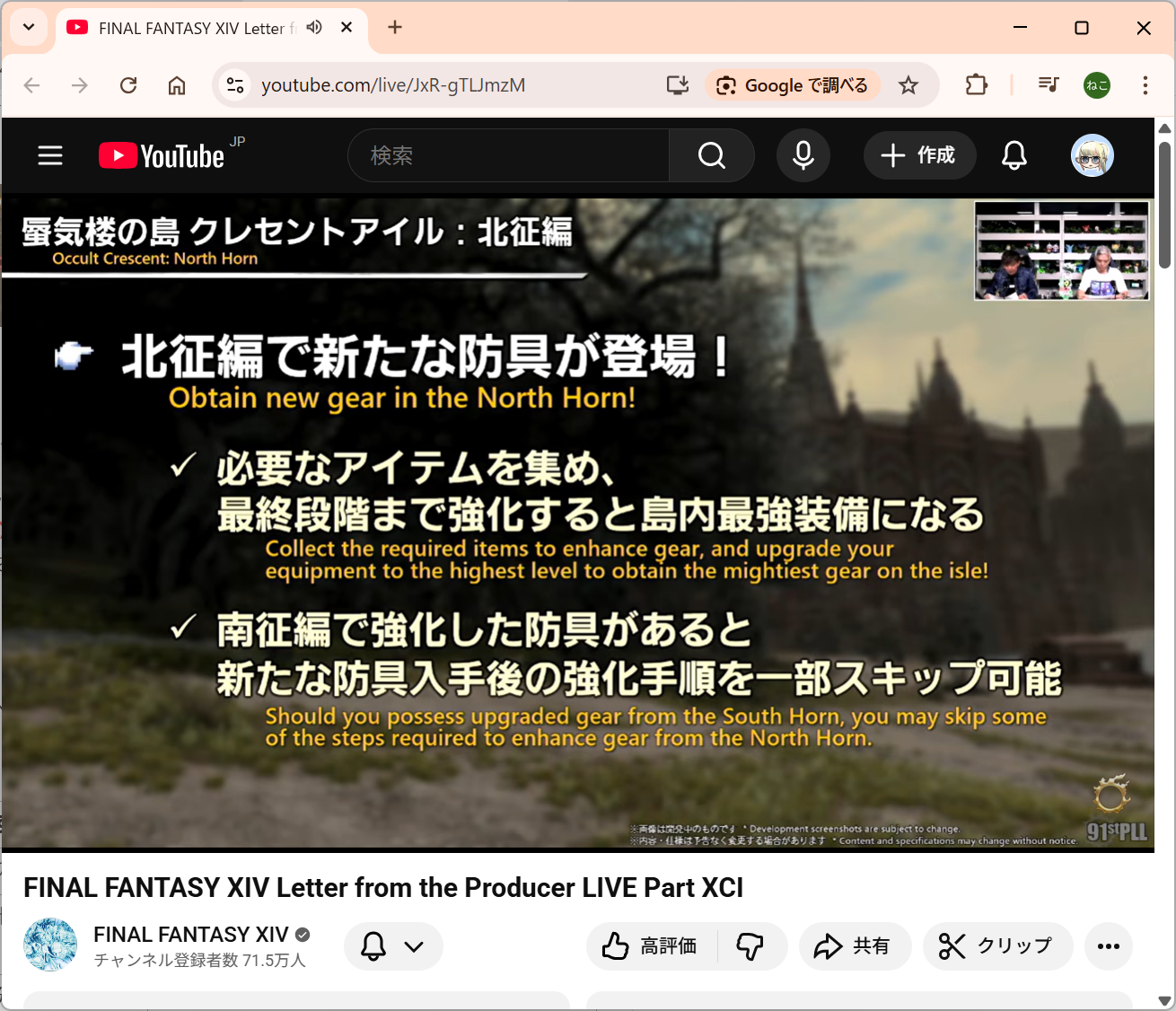Expand channel notification preferences dropdown
Screen dimensions: 1176x1011
[393, 946]
